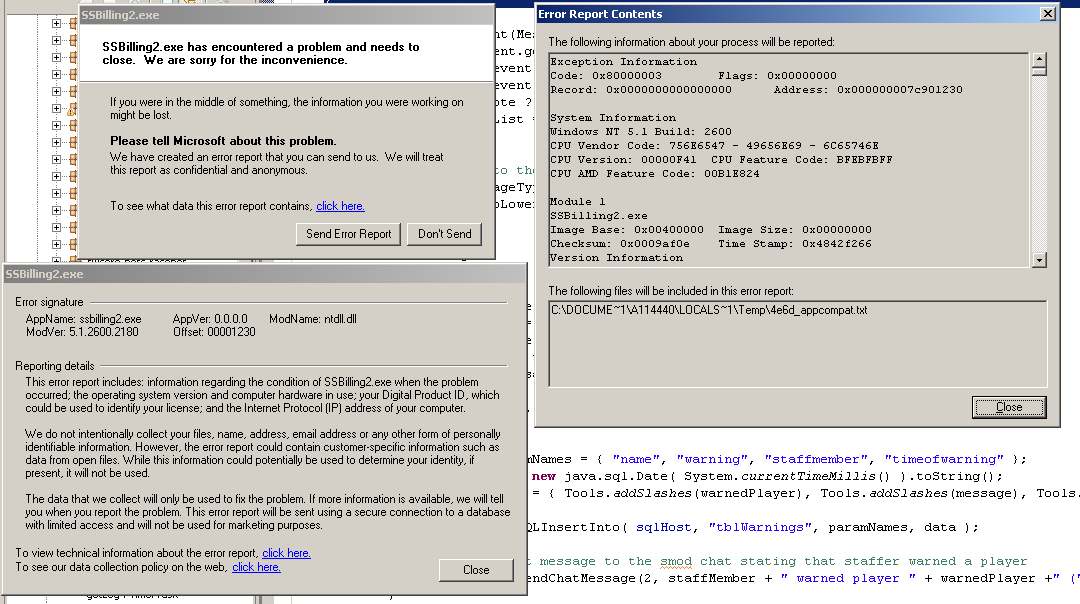Click 'SSBilling2.exe' under Module 1

(599, 216)
